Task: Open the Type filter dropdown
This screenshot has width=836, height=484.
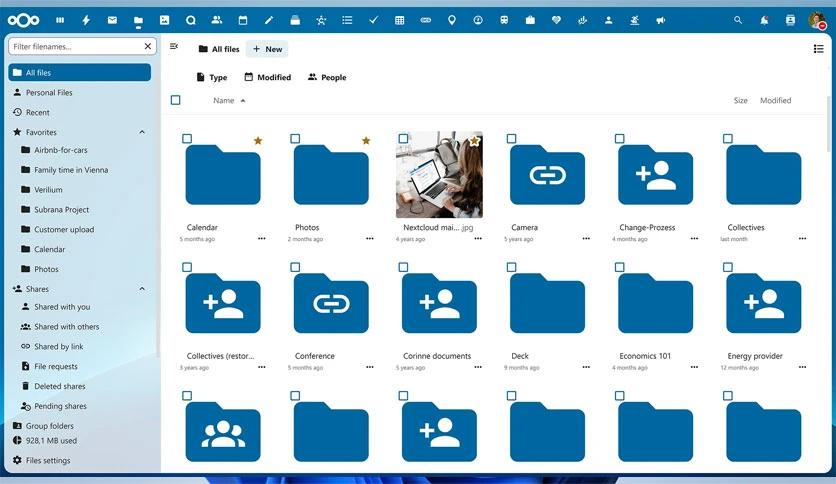Action: pos(212,77)
